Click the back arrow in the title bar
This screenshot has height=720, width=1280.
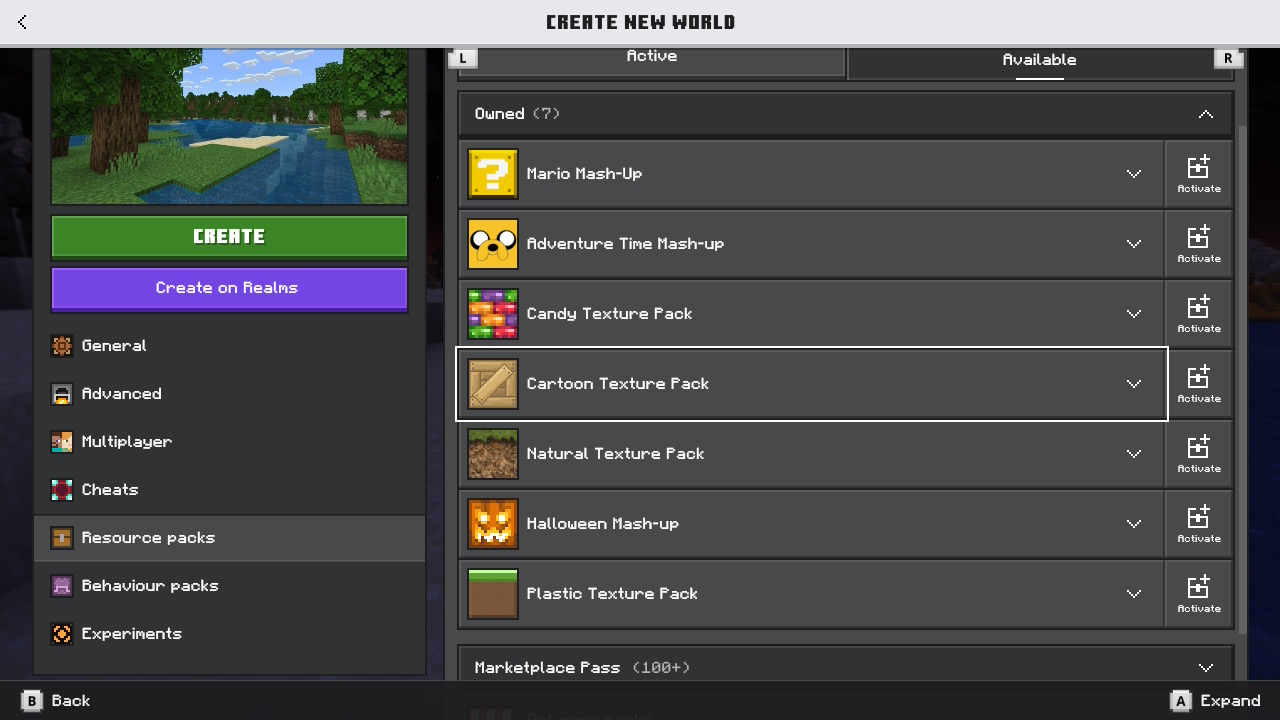pyautogui.click(x=22, y=22)
